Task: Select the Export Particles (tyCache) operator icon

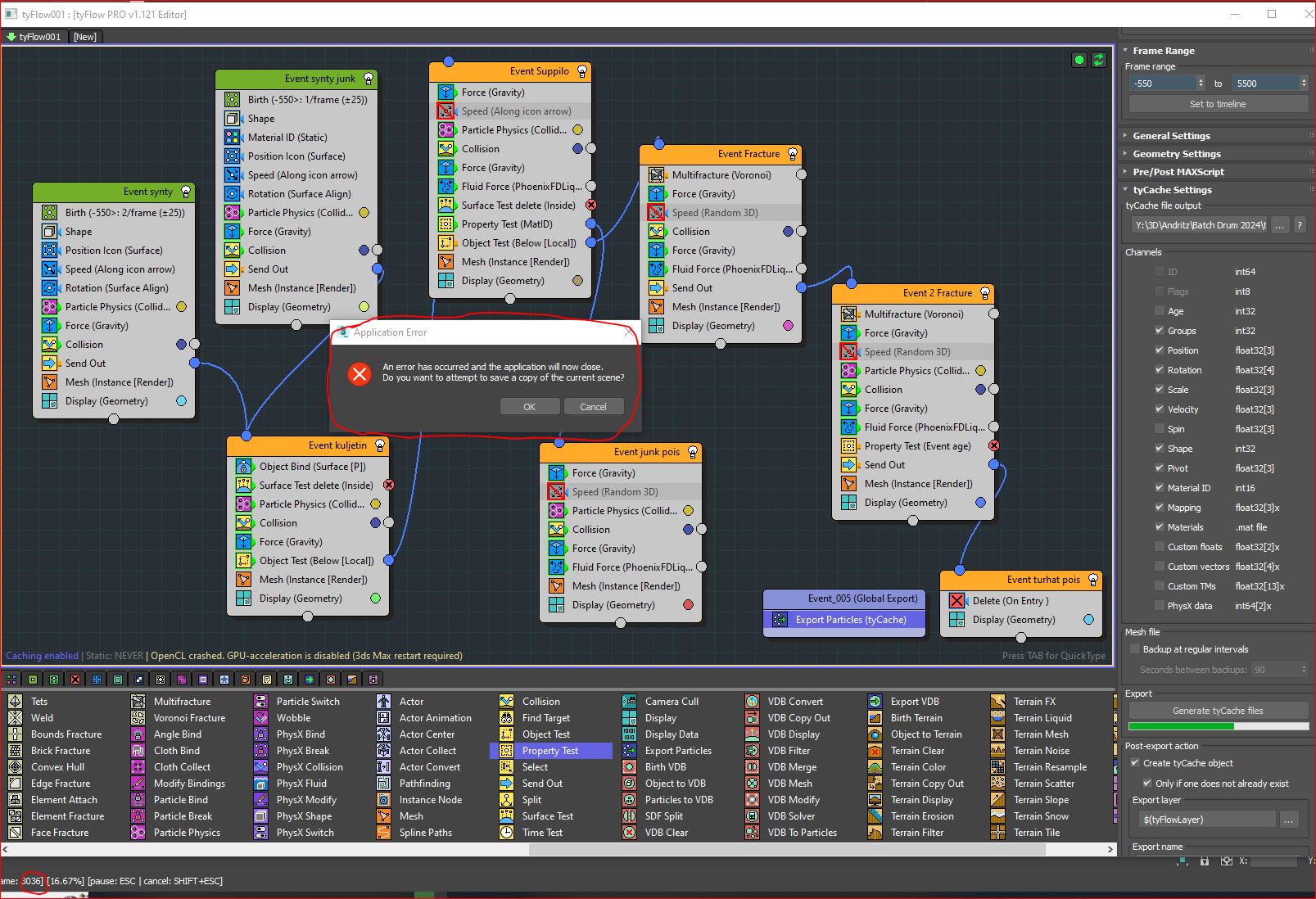Action: coord(780,620)
